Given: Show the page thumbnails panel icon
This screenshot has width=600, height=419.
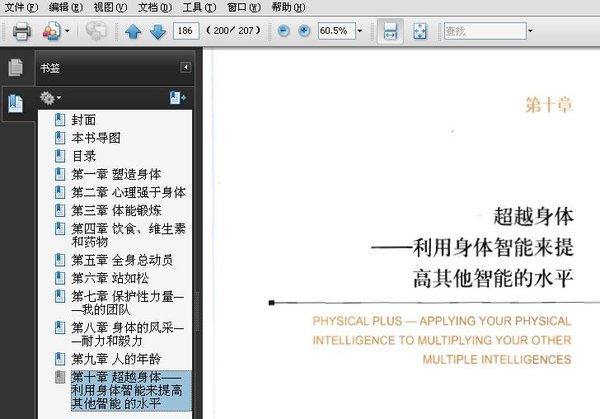Looking at the screenshot, I should coord(16,67).
